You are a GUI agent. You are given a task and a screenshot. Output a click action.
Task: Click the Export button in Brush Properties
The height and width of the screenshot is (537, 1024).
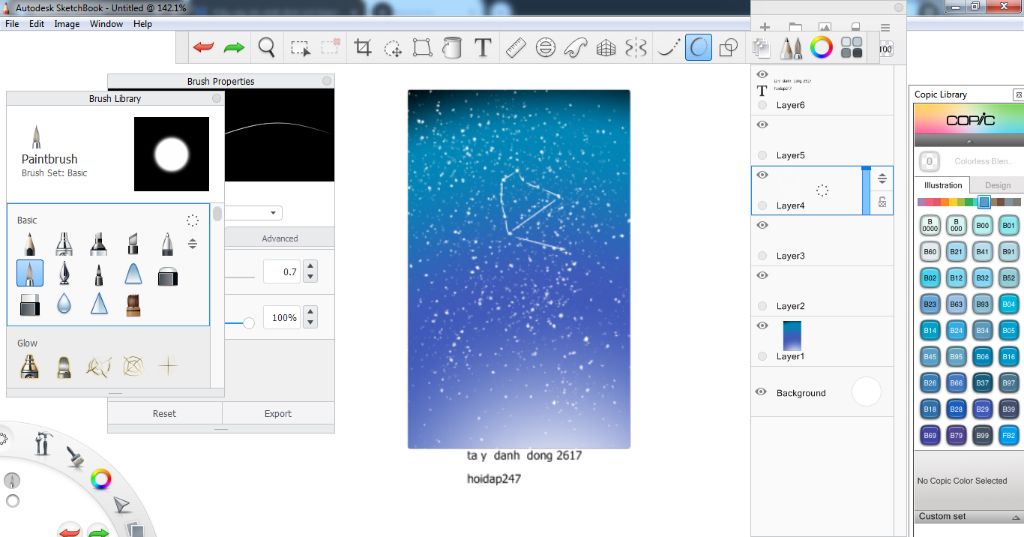(278, 414)
